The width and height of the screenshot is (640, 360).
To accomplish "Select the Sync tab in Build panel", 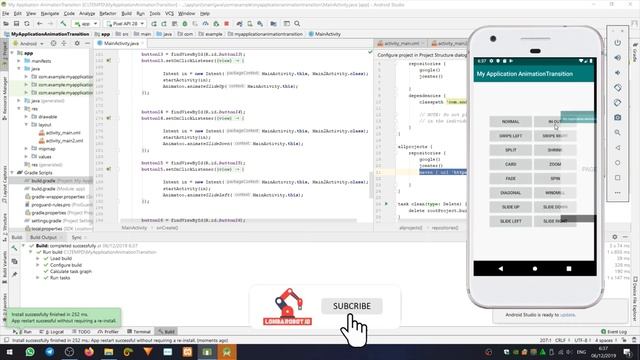I will [76, 237].
